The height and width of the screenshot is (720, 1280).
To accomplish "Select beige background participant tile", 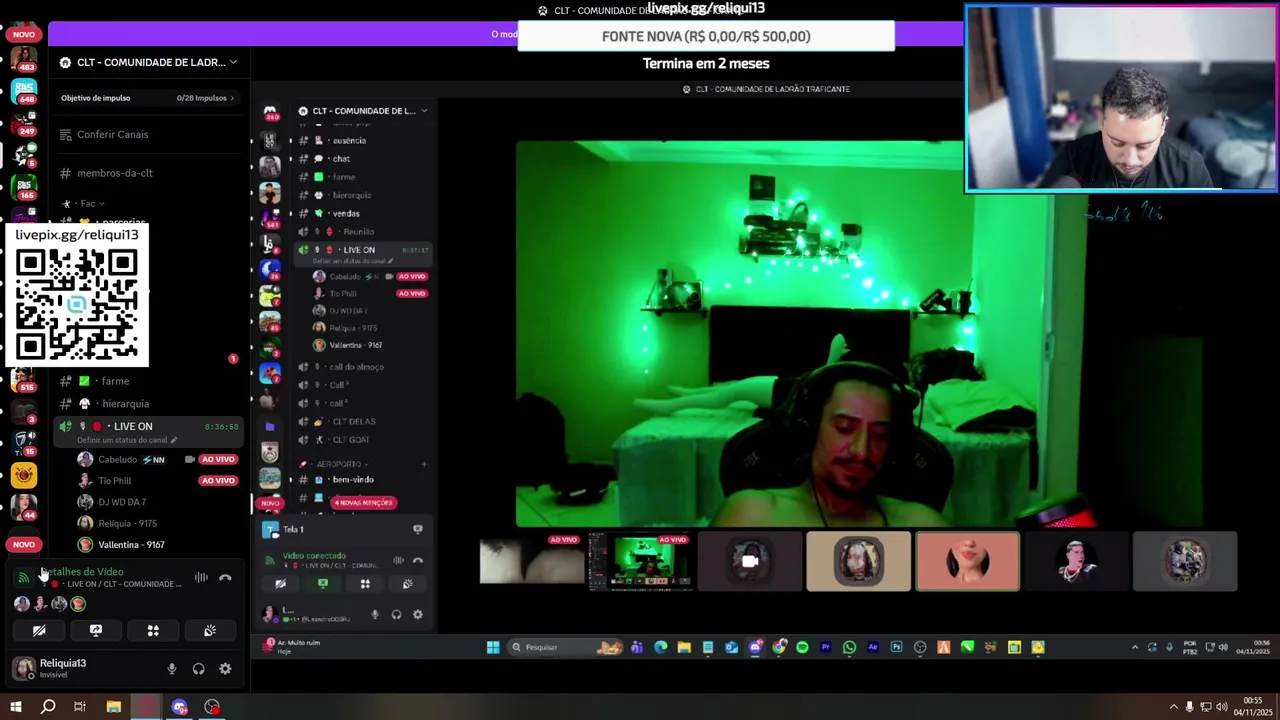I will tap(859, 561).
